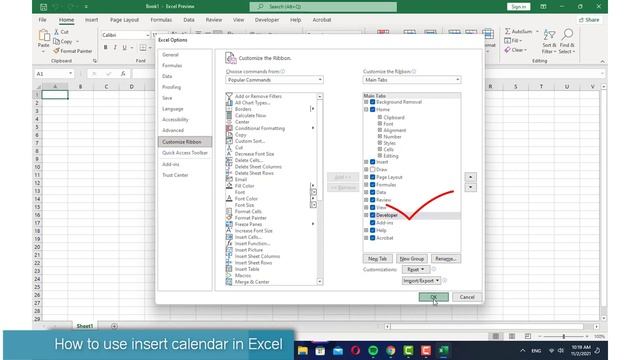Uncheck the Acrobat tab checkbox

373,238
